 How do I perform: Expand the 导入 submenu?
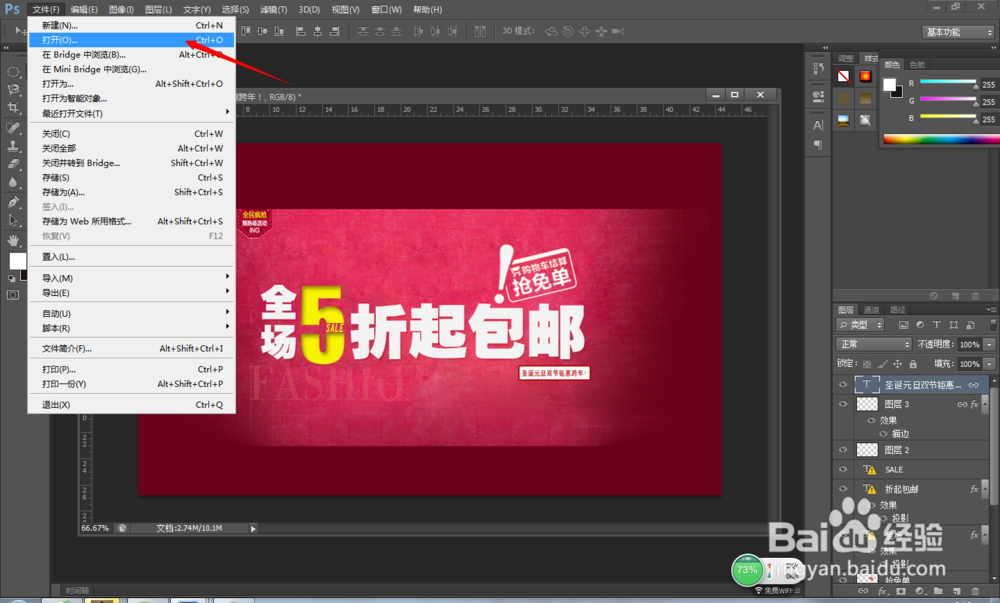132,278
